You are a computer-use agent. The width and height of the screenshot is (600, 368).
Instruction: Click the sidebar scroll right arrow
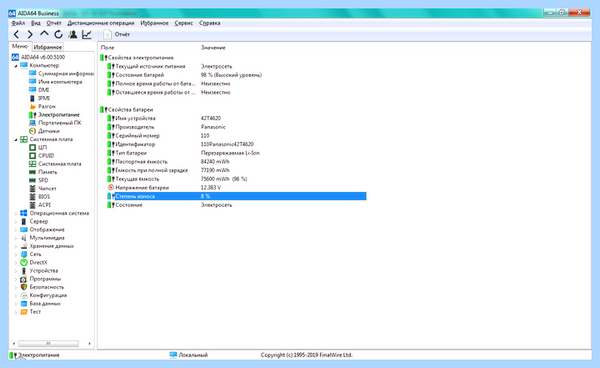89,344
